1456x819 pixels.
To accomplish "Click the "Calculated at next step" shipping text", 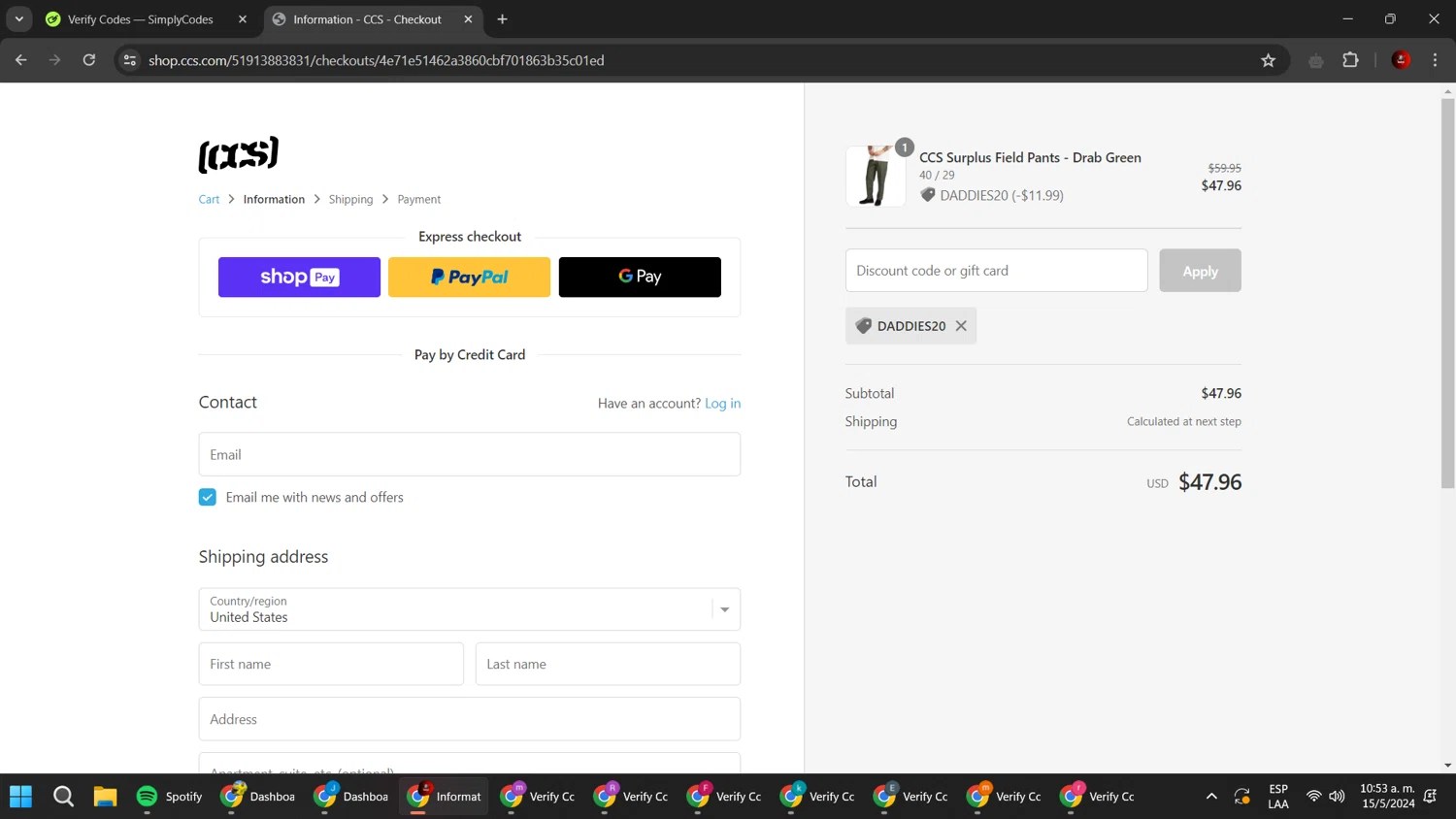I will pyautogui.click(x=1184, y=421).
